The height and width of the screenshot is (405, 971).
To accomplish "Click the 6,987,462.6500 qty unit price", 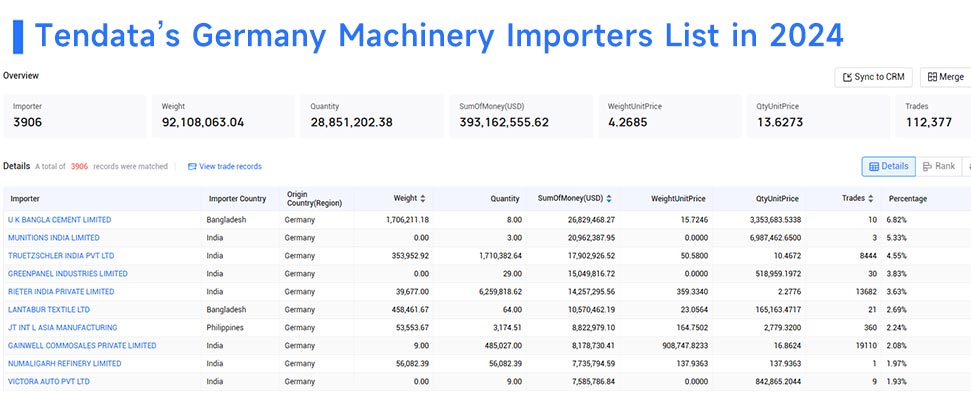I will [x=775, y=238].
